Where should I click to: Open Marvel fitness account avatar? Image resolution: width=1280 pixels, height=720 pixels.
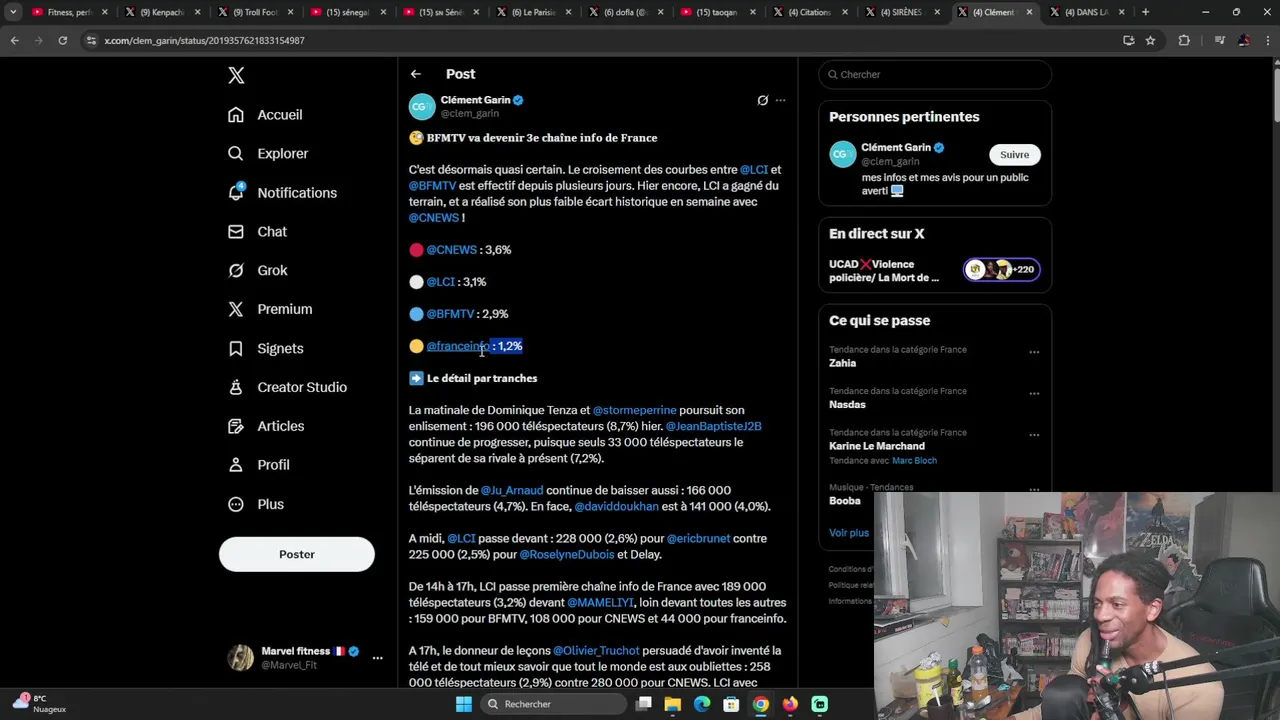coord(241,658)
